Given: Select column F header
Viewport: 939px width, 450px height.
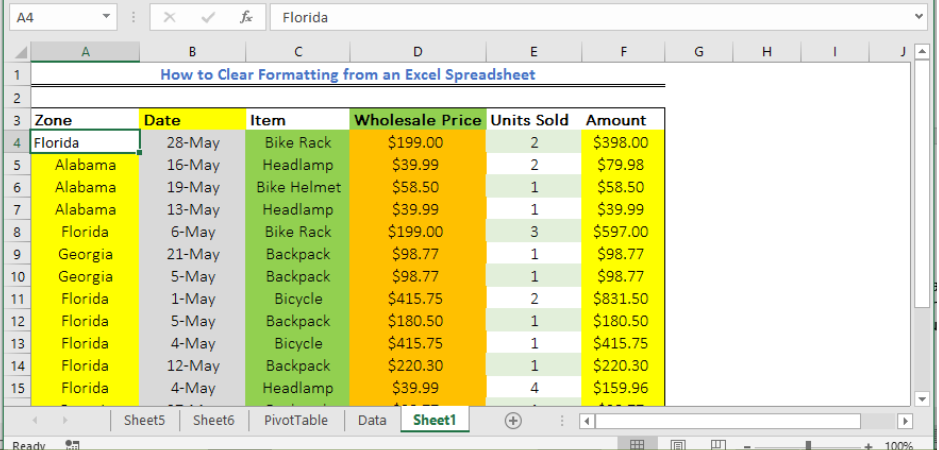Looking at the screenshot, I should [623, 52].
